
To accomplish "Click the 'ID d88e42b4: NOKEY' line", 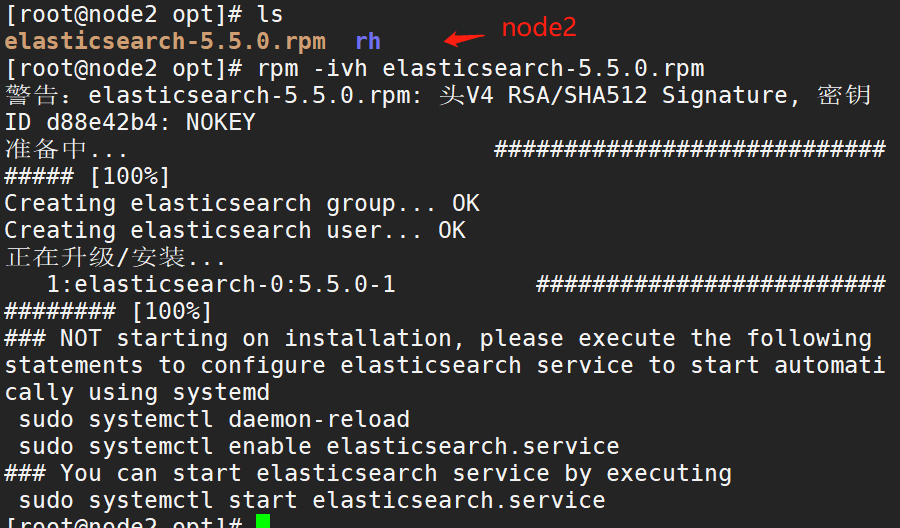I will pos(130,122).
